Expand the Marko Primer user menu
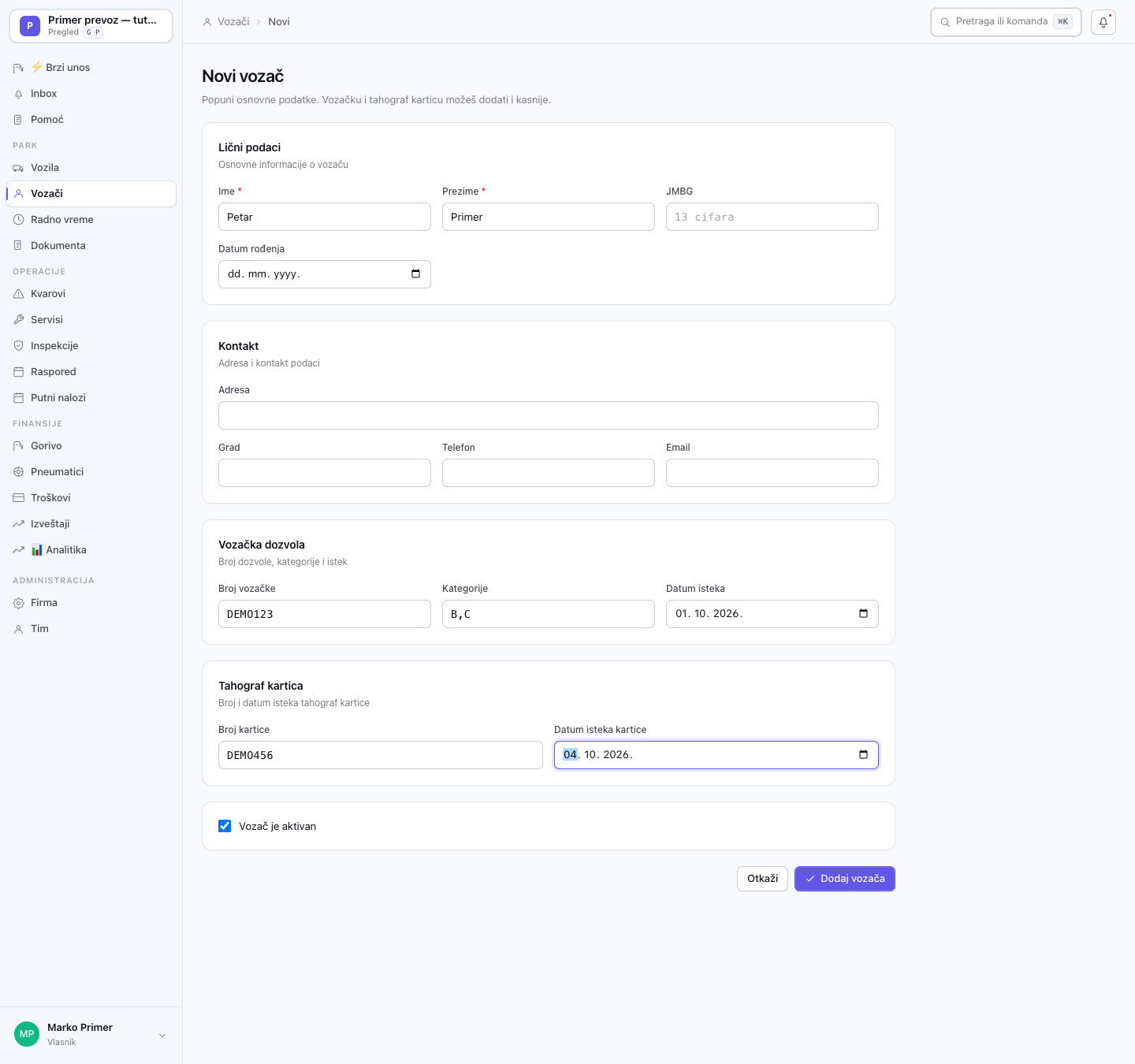 [162, 1036]
